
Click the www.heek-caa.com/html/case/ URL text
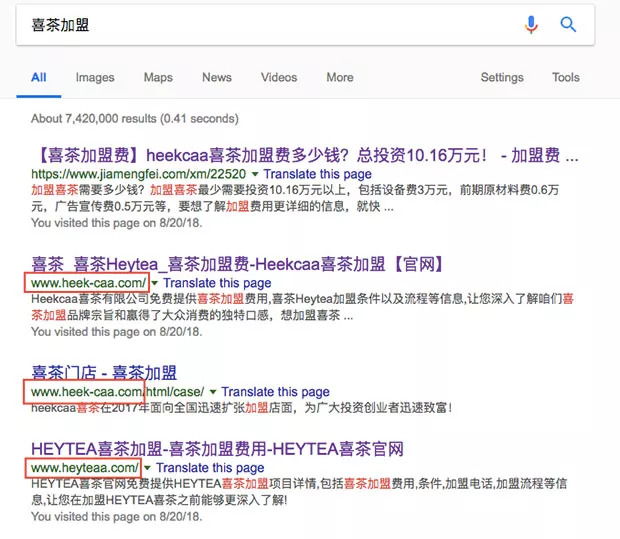click(118, 391)
